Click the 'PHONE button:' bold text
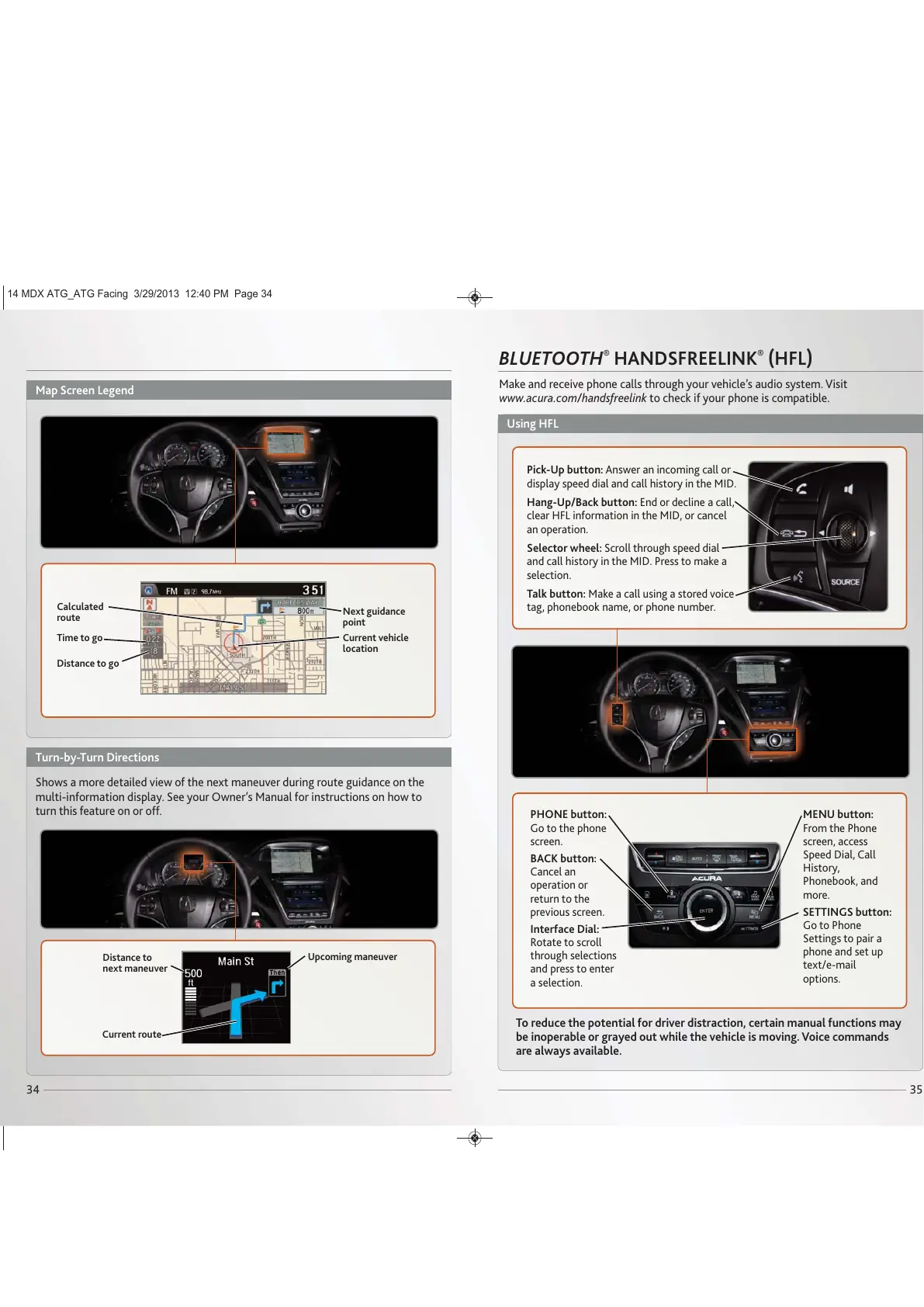The height and width of the screenshot is (1307, 924). pos(569,814)
